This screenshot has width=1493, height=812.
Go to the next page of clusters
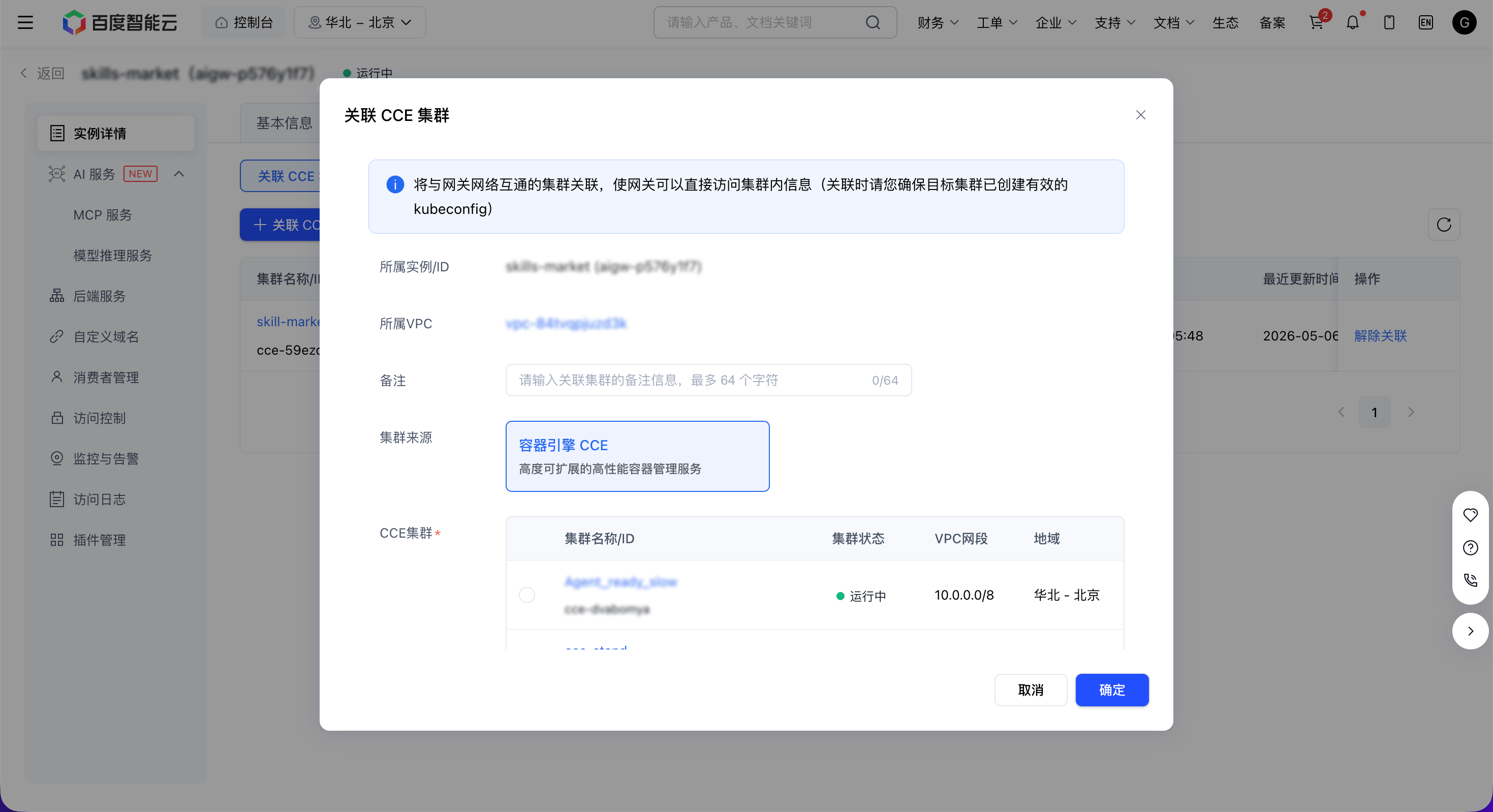coord(1411,412)
